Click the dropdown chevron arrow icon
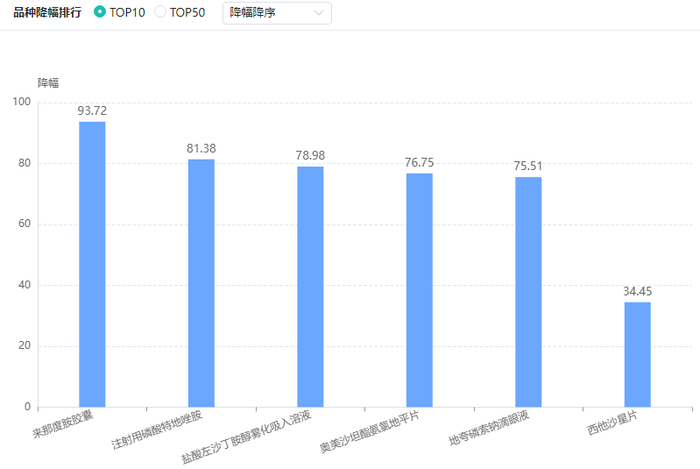 coord(318,13)
